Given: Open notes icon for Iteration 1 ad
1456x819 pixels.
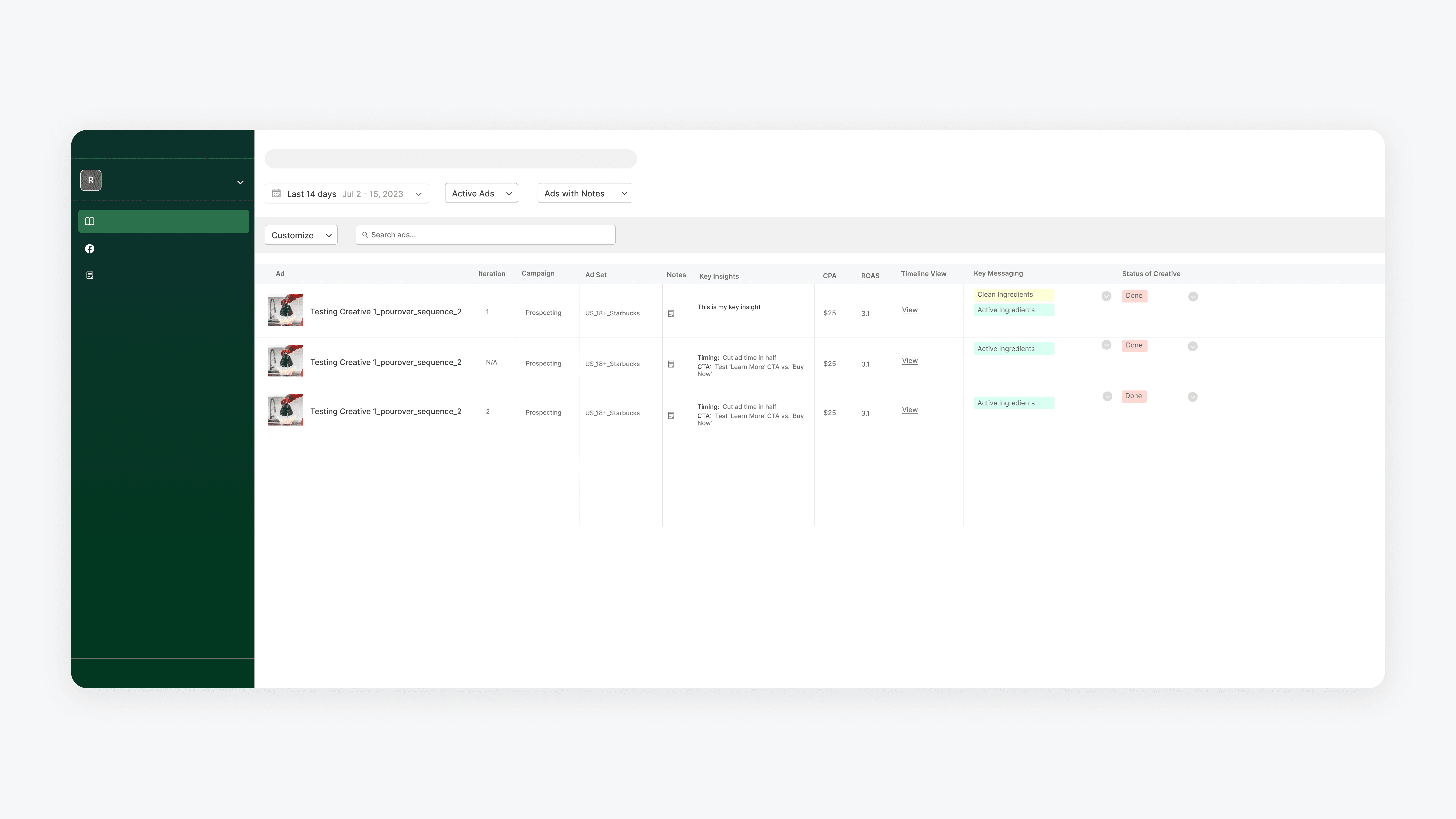Looking at the screenshot, I should [x=671, y=313].
